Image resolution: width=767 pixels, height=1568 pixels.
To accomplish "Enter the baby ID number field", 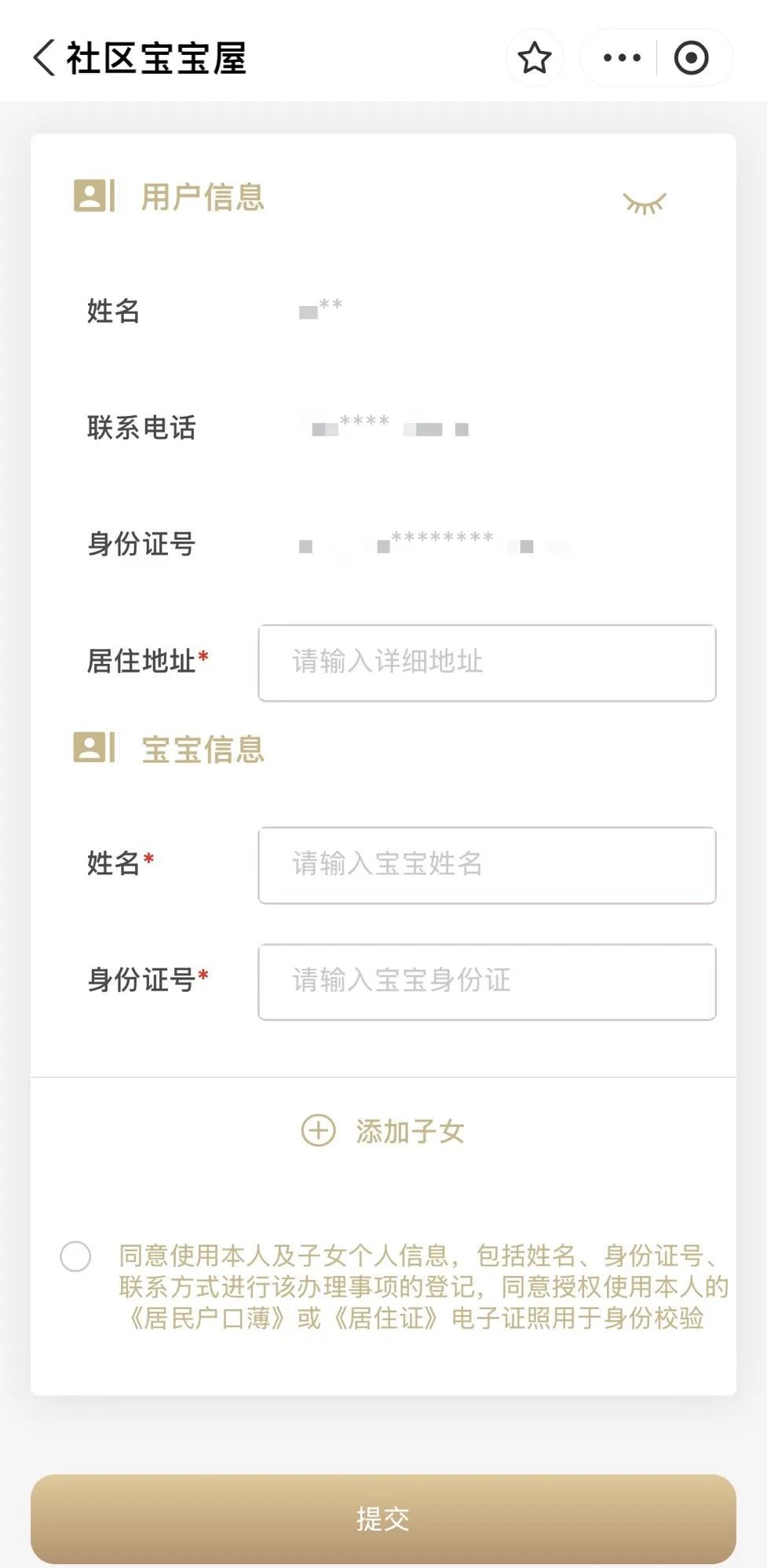I will [x=487, y=982].
